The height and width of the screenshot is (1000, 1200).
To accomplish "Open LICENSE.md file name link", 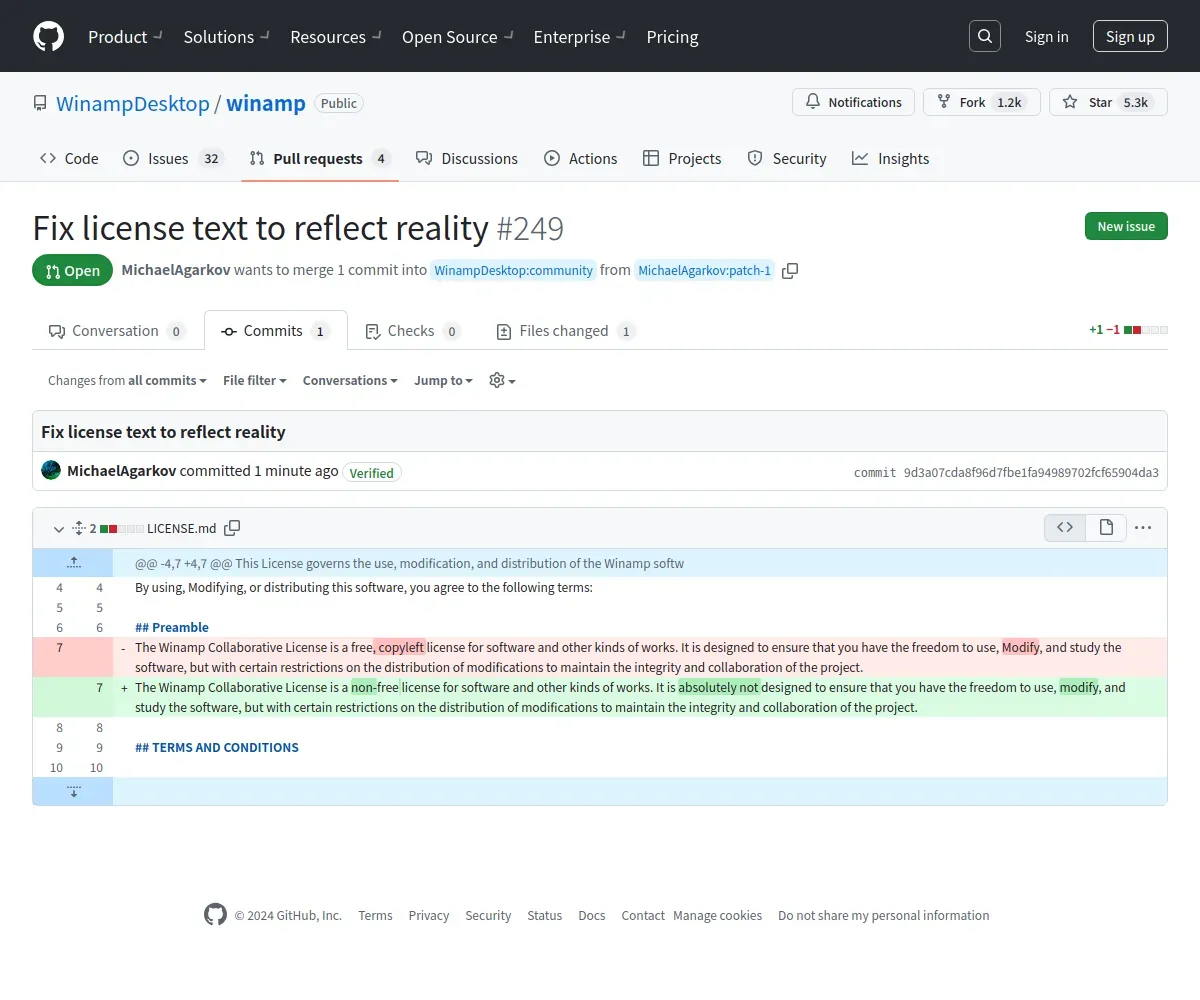I will click(x=181, y=528).
